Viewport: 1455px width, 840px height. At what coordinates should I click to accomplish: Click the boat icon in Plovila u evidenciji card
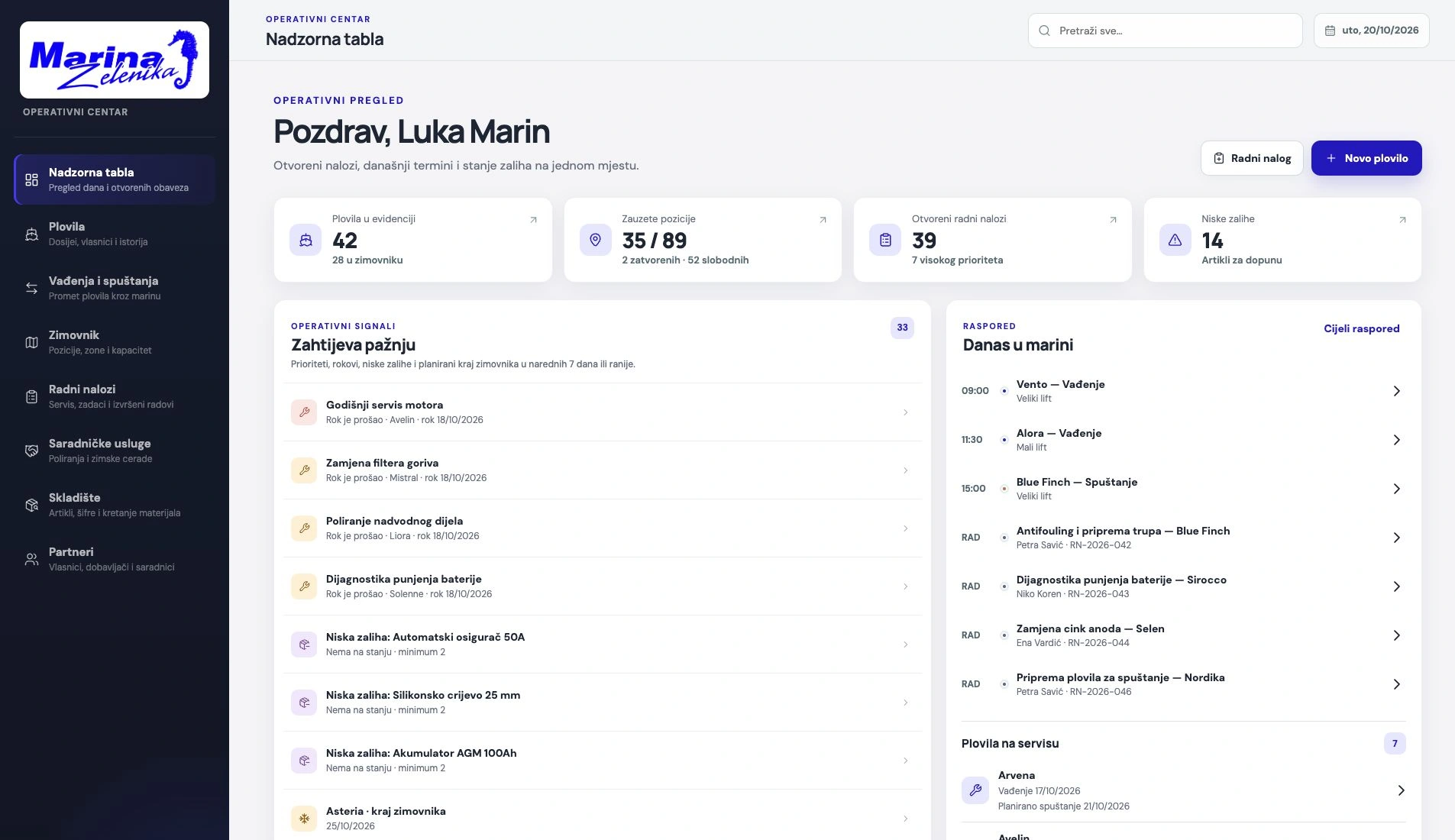[x=306, y=240]
